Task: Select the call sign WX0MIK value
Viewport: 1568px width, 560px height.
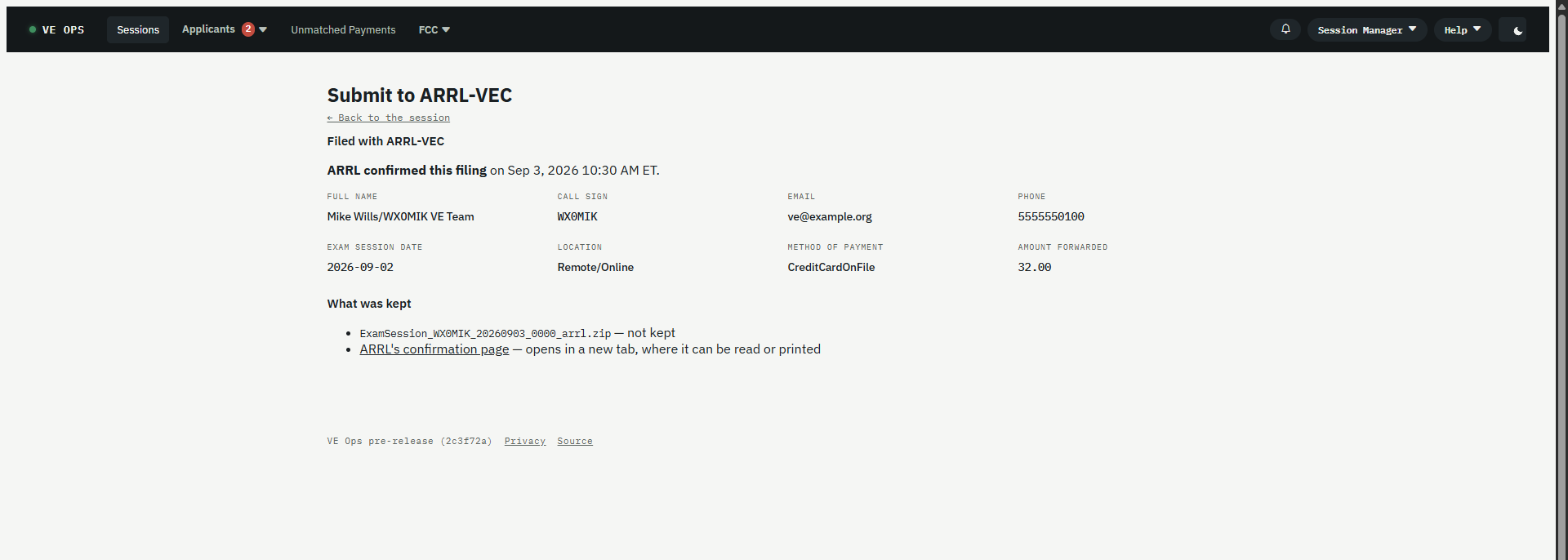Action: [577, 216]
